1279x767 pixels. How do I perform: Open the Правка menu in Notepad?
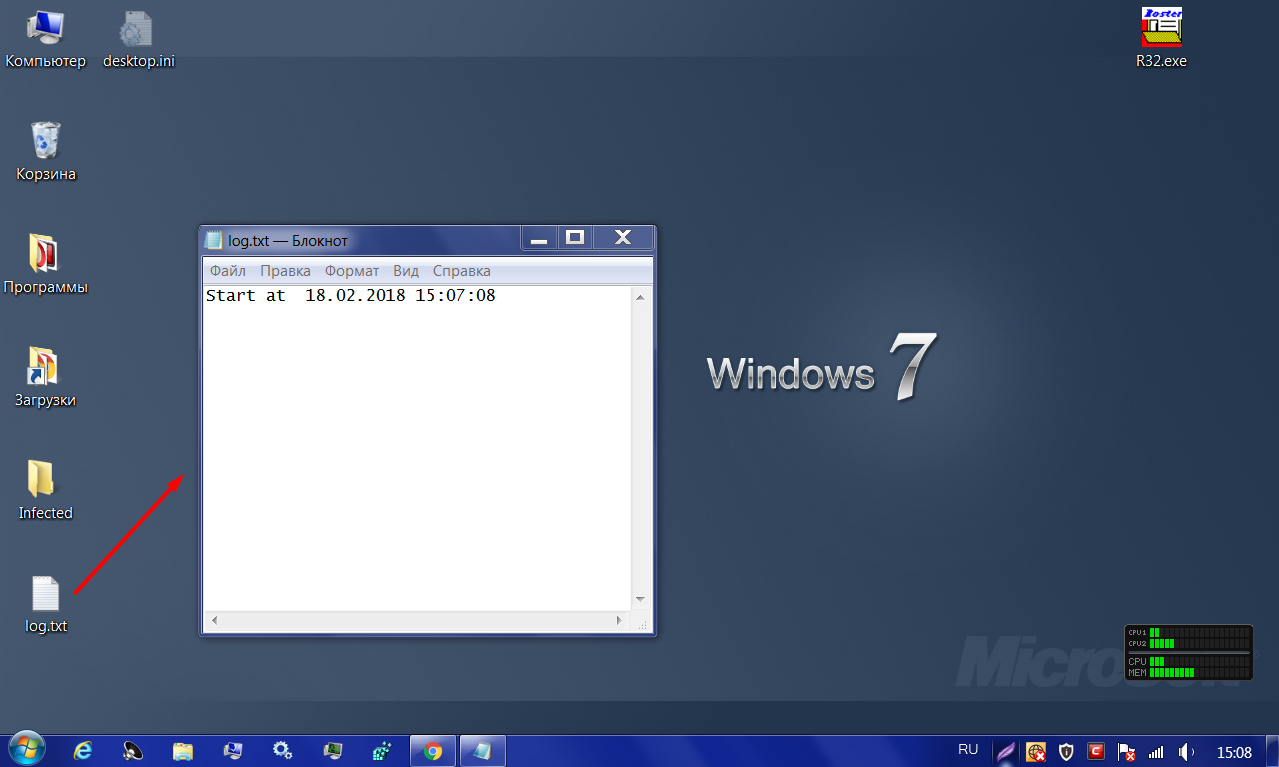click(x=285, y=271)
